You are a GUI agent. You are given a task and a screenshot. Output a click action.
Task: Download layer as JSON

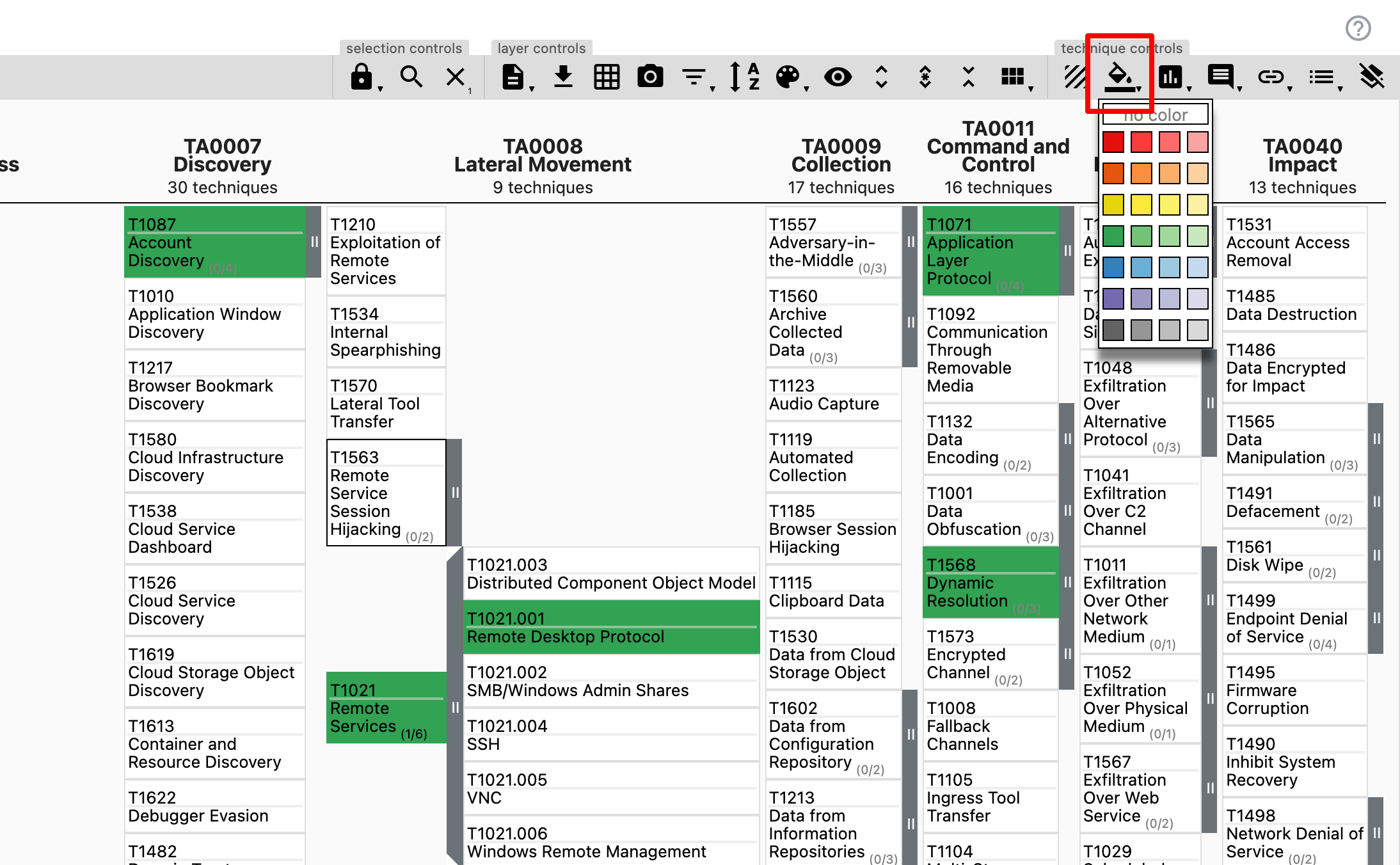coord(563,77)
